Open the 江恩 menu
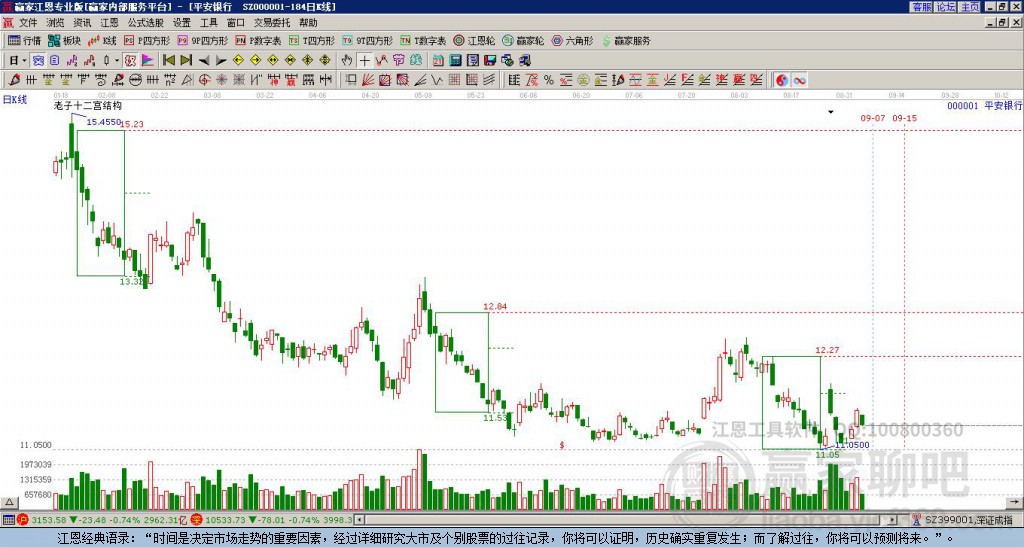The height and width of the screenshot is (548, 1024). tap(109, 23)
